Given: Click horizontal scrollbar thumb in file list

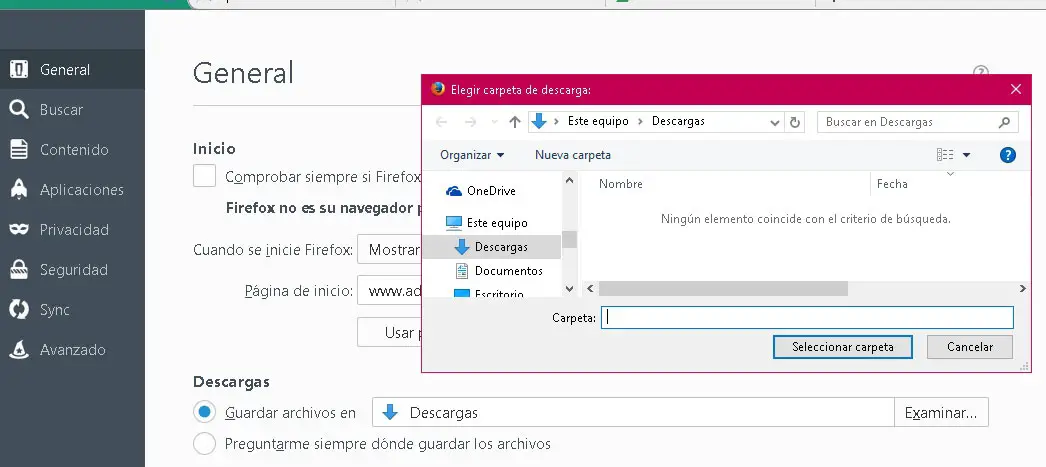Looking at the screenshot, I should [x=723, y=289].
